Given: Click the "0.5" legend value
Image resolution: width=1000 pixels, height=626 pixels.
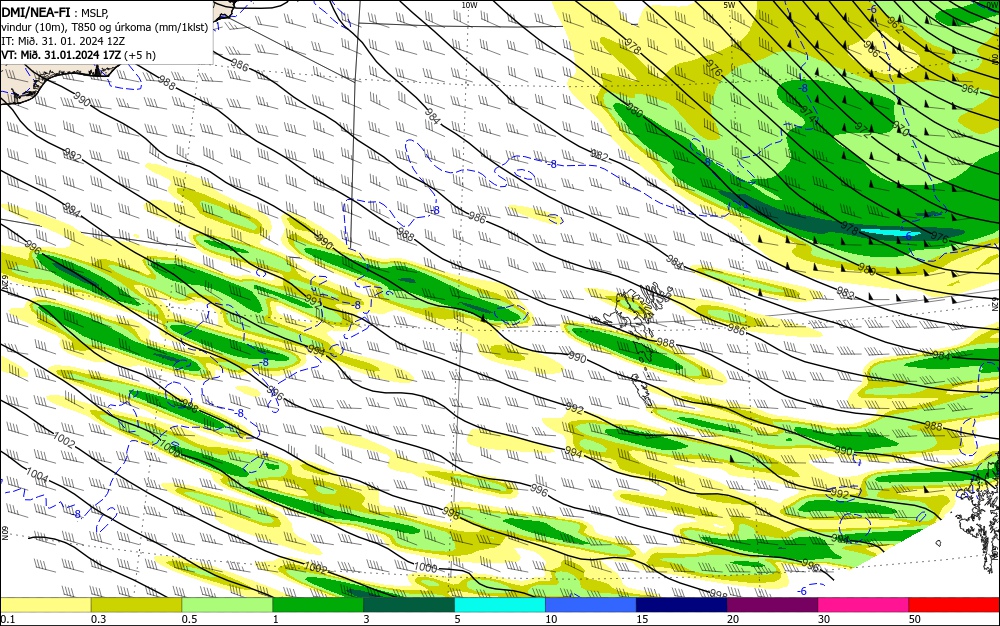Looking at the screenshot, I should 189,619.
